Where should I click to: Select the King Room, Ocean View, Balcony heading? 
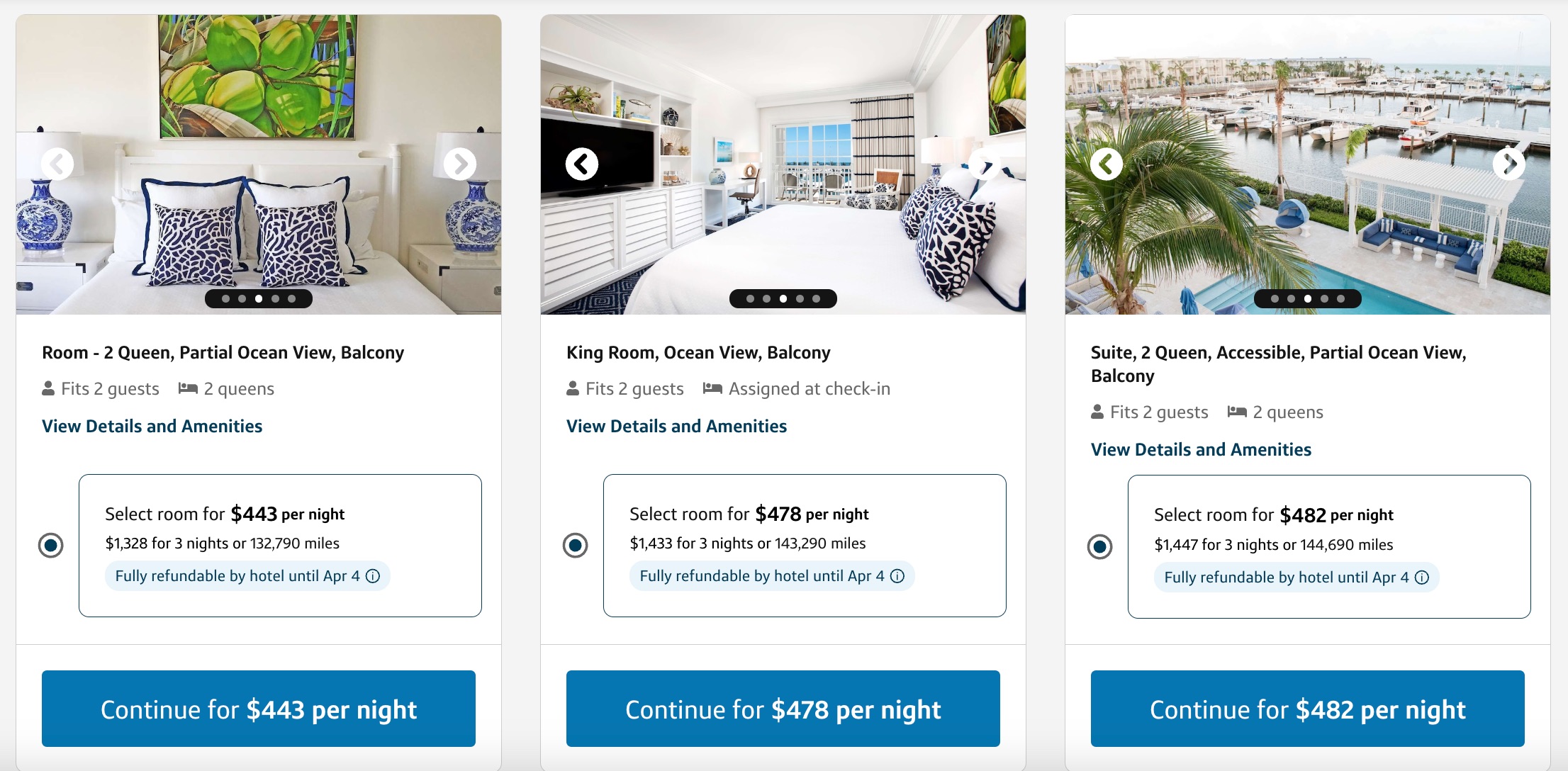698,352
